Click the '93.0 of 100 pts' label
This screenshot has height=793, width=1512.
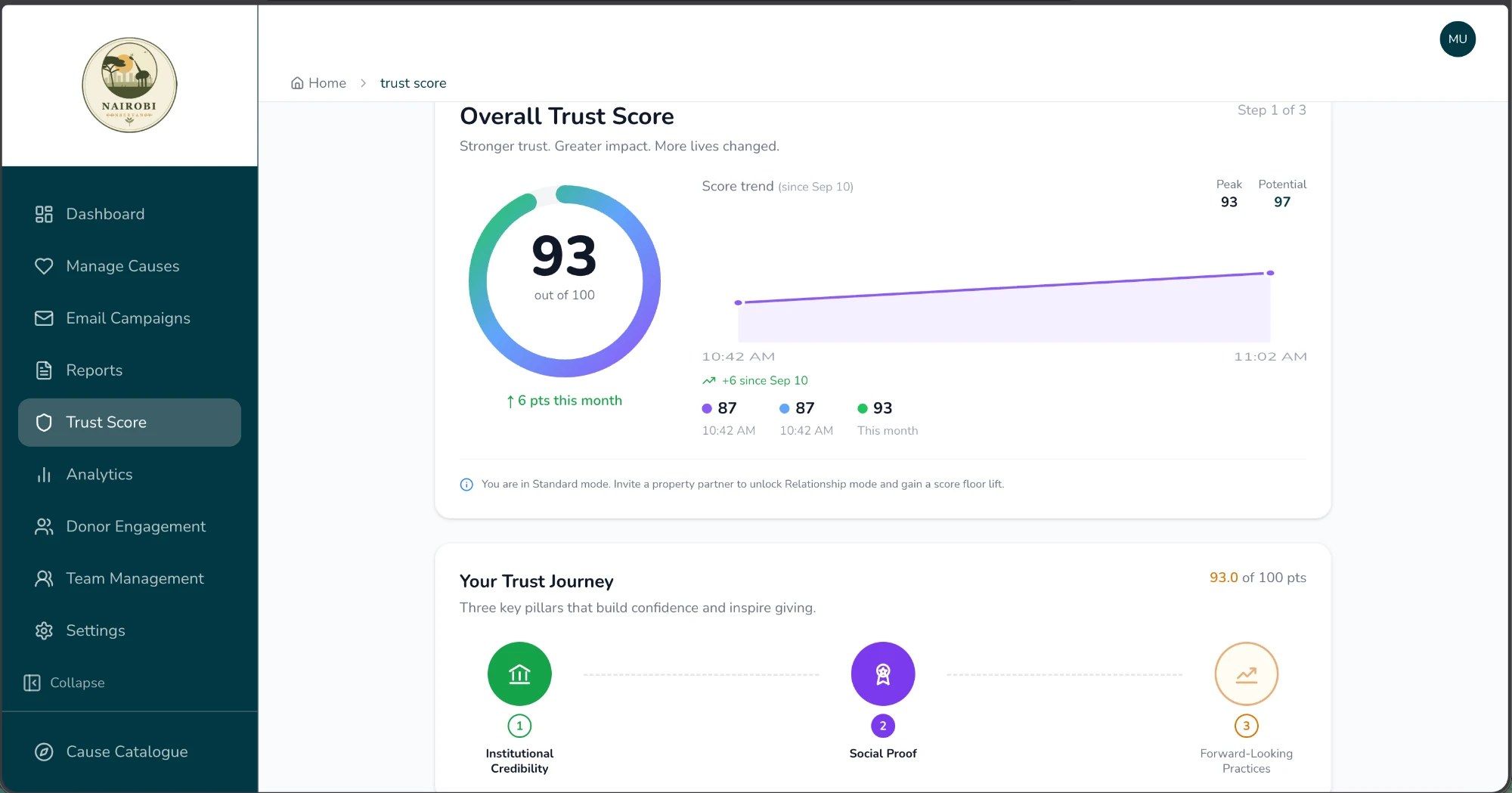[x=1258, y=578]
